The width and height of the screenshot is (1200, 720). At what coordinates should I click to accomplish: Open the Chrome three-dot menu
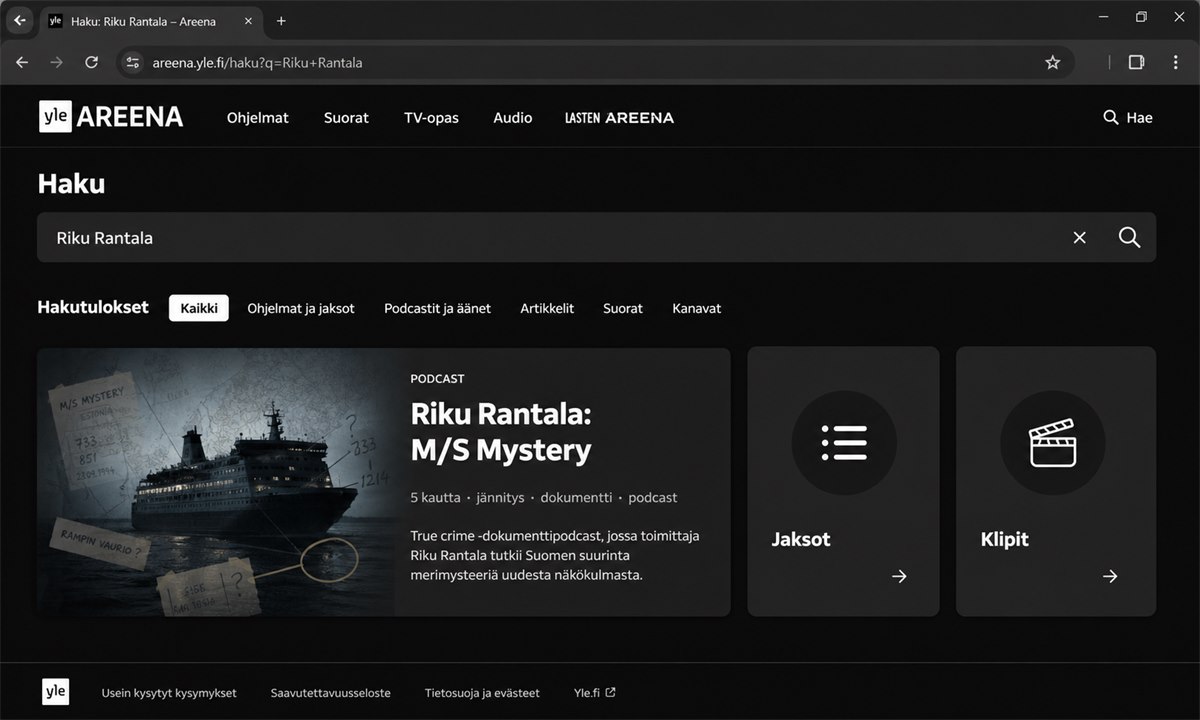click(1176, 62)
